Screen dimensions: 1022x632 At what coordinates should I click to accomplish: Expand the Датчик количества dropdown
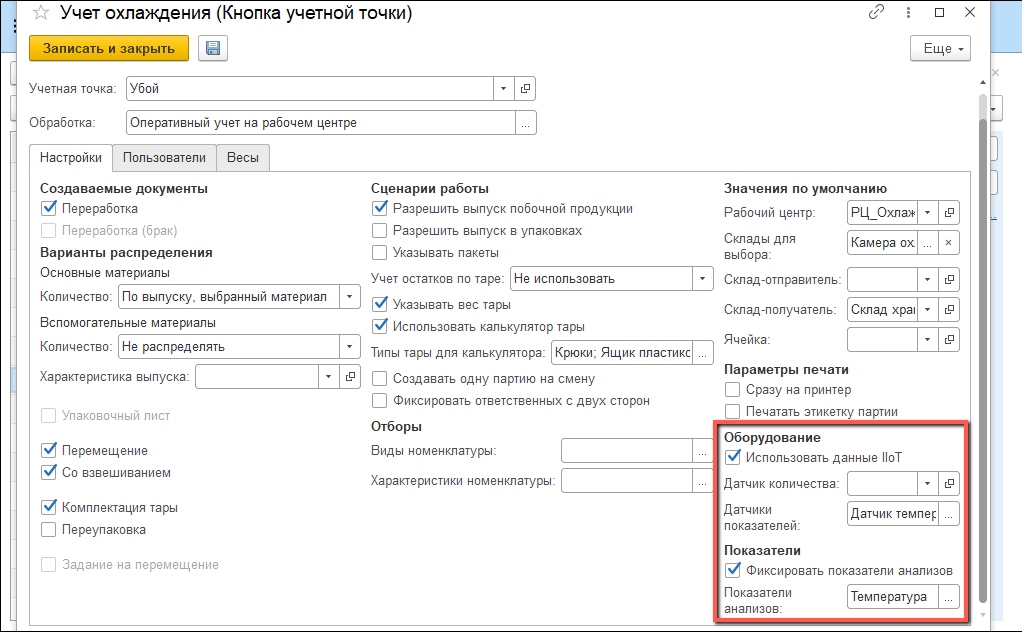pyautogui.click(x=927, y=484)
